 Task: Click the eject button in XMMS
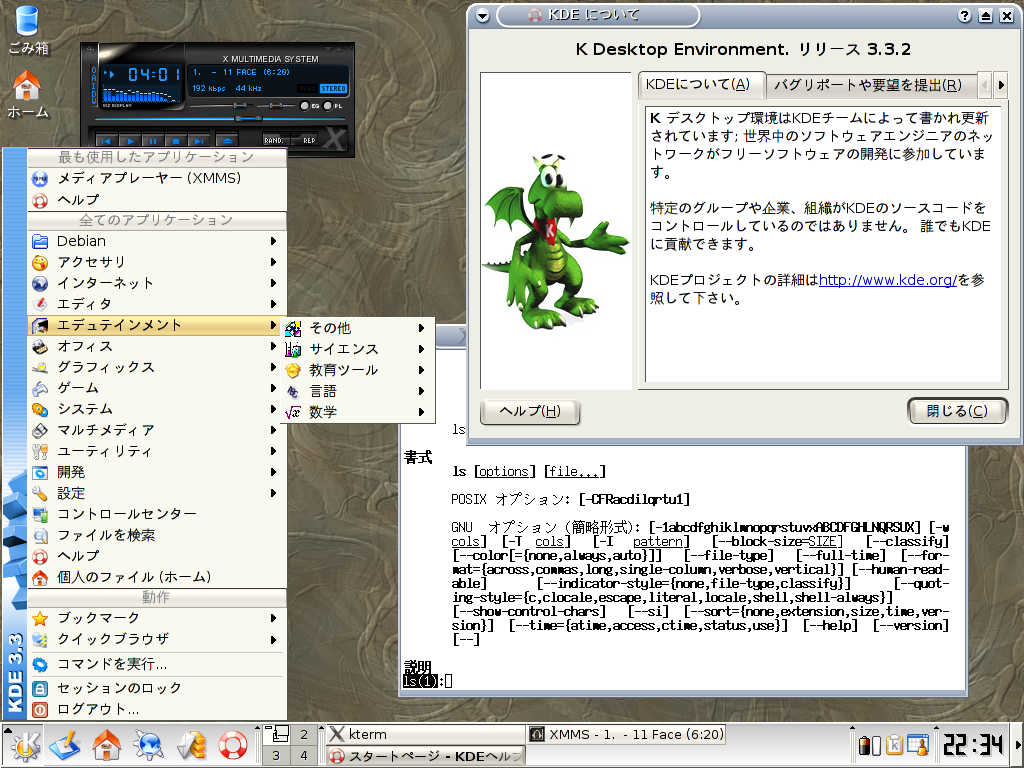pos(226,140)
